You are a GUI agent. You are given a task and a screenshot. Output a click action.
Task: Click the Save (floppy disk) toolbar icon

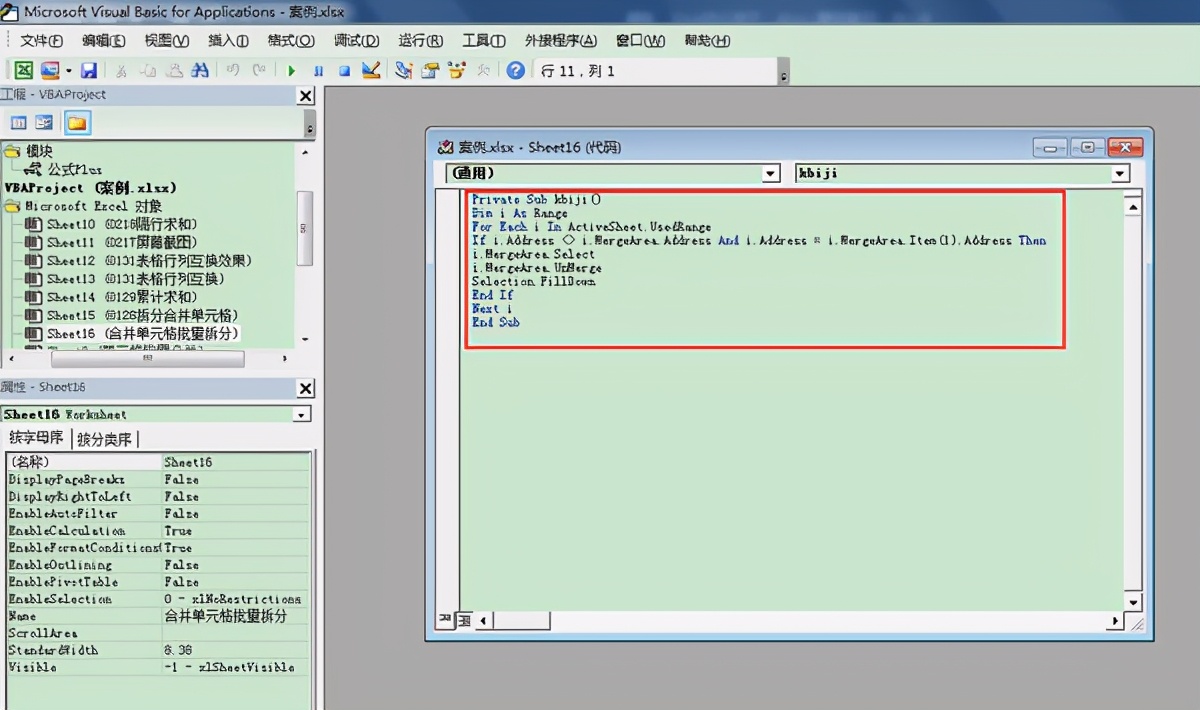88,70
